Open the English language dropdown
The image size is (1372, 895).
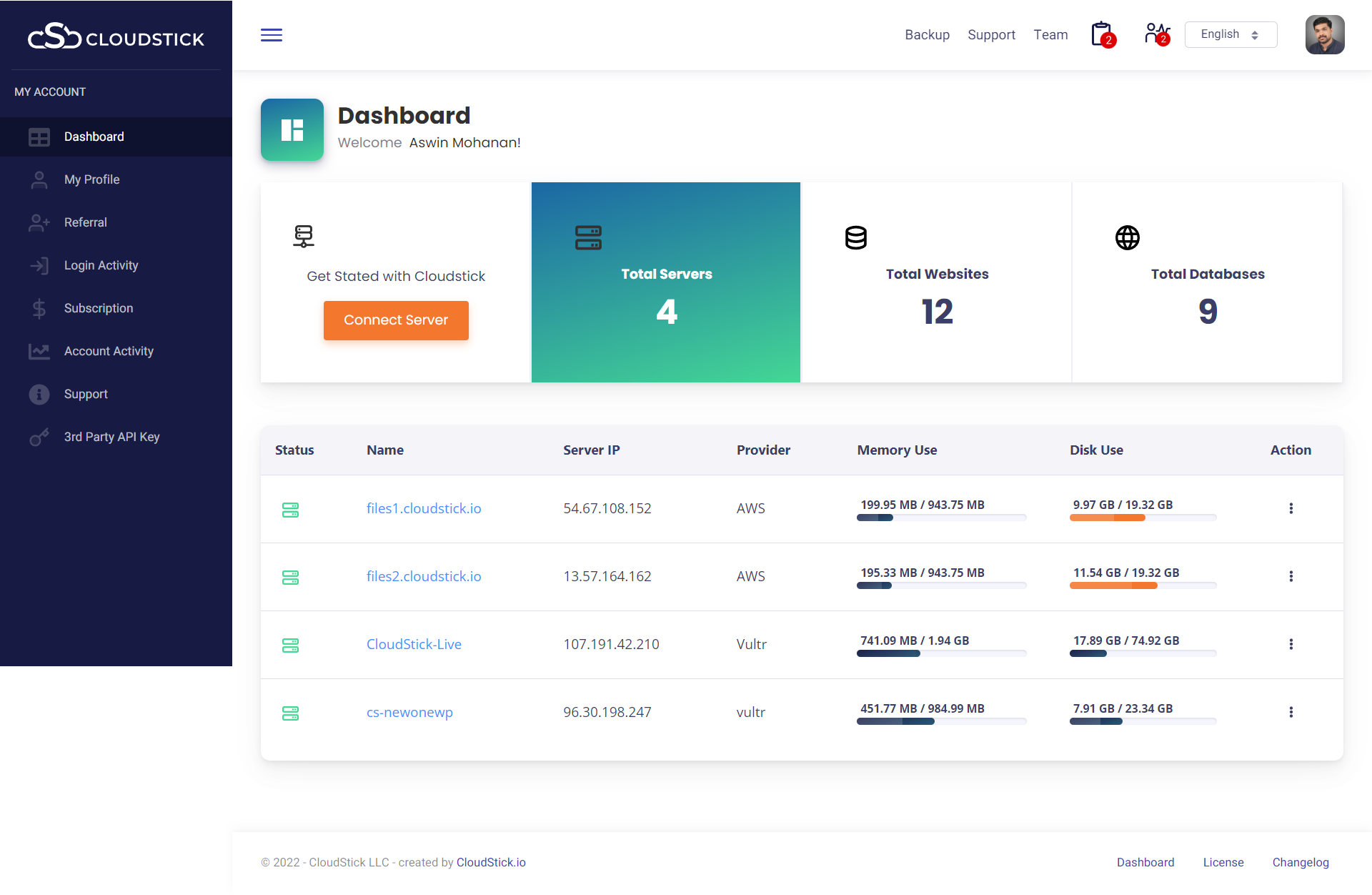[x=1231, y=35]
